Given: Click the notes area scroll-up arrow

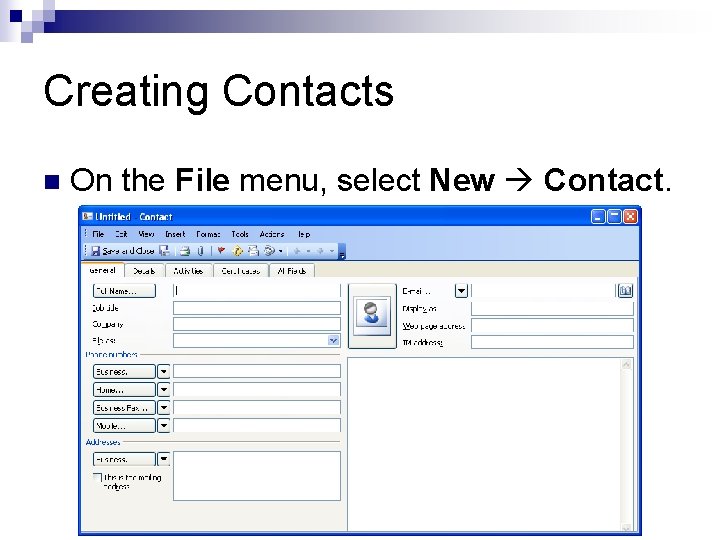Looking at the screenshot, I should click(x=626, y=365).
